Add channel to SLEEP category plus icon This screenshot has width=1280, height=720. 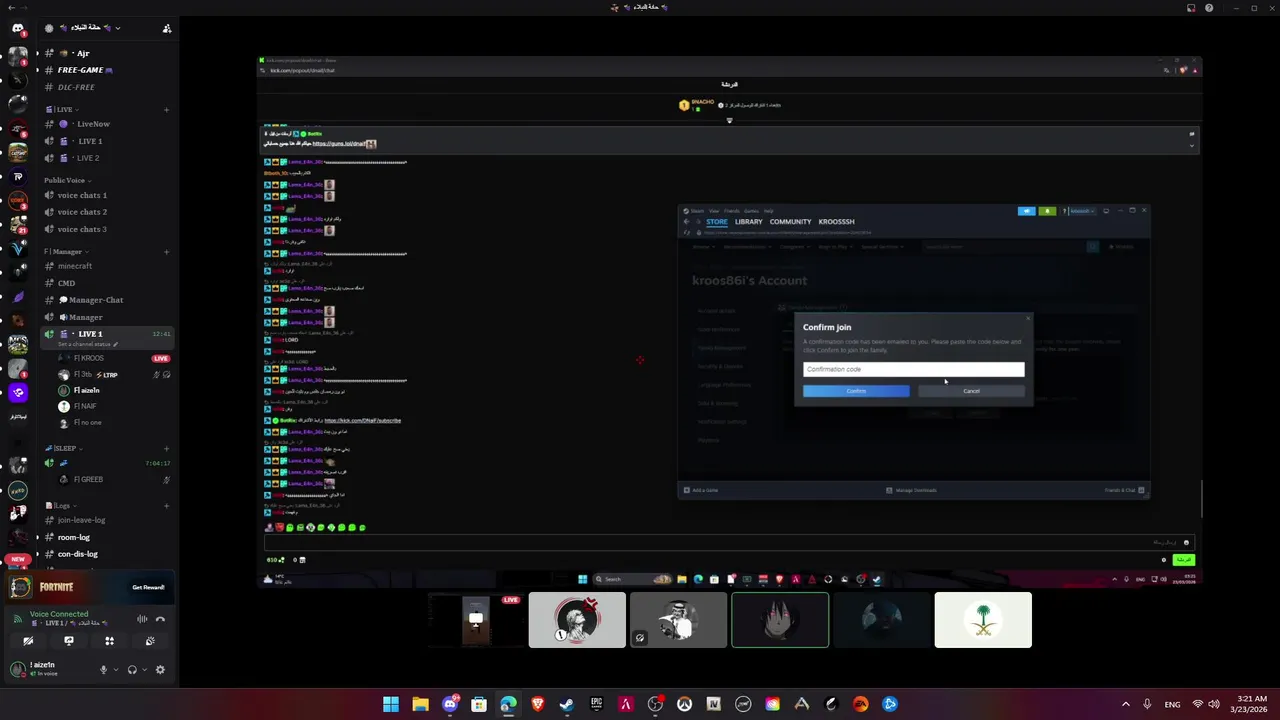click(166, 449)
